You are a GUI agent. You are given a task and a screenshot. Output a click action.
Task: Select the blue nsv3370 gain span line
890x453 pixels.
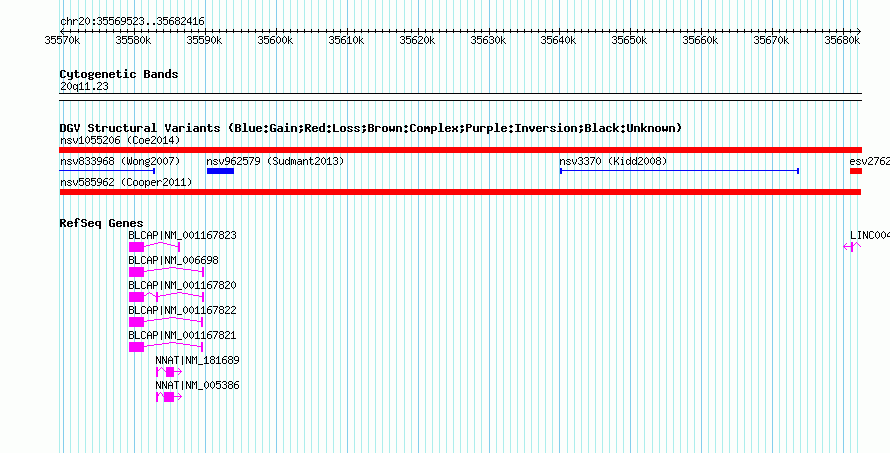click(x=679, y=171)
